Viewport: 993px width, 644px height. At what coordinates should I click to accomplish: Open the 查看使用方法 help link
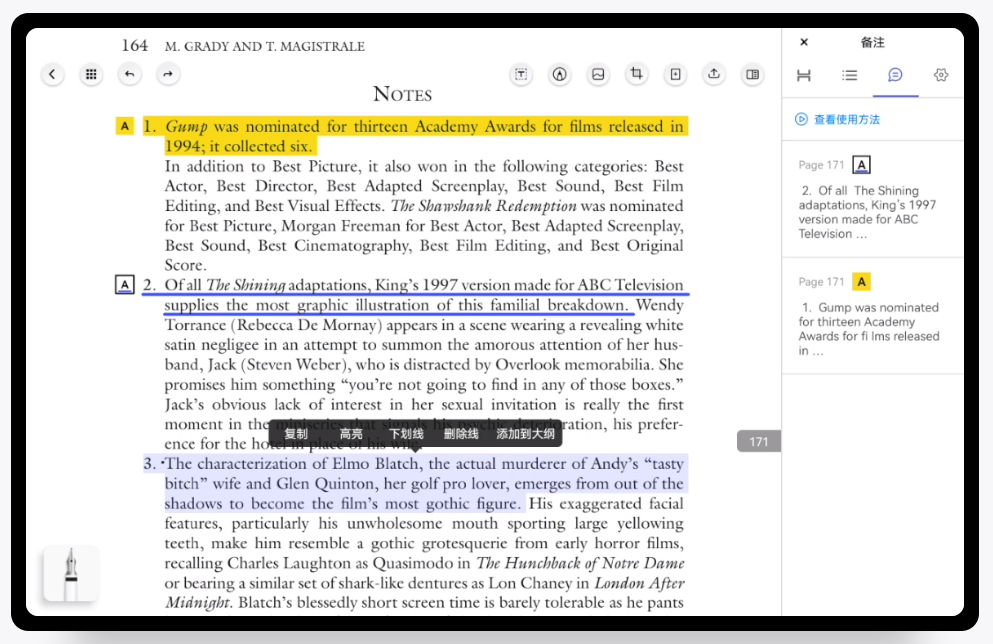click(846, 120)
